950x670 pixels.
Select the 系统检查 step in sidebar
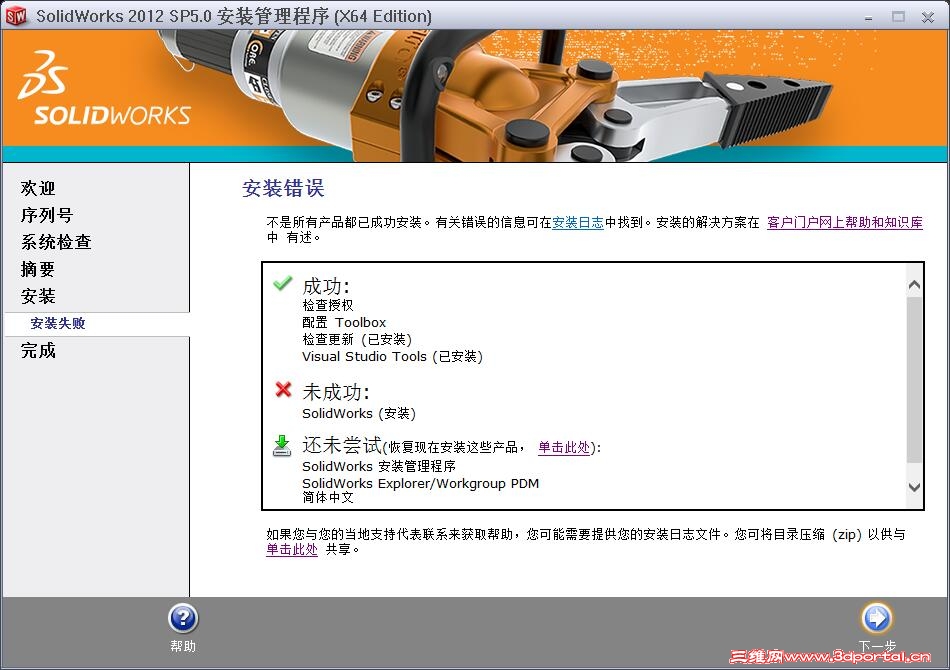click(56, 242)
